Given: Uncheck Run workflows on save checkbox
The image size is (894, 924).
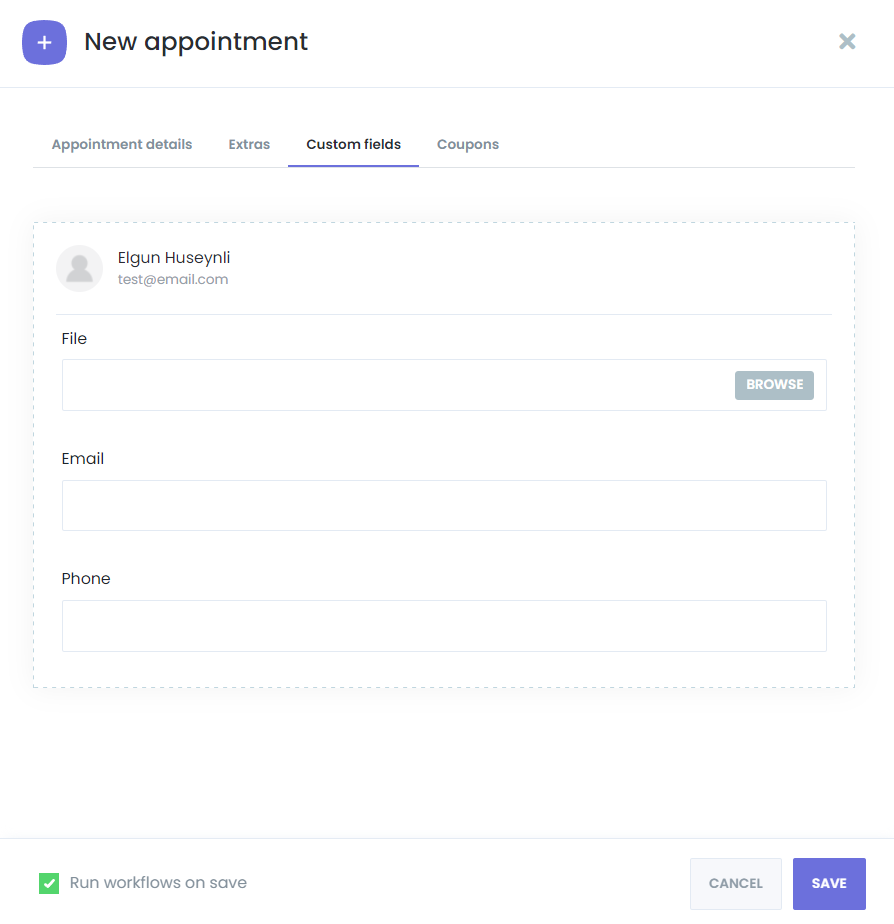Looking at the screenshot, I should pyautogui.click(x=49, y=883).
